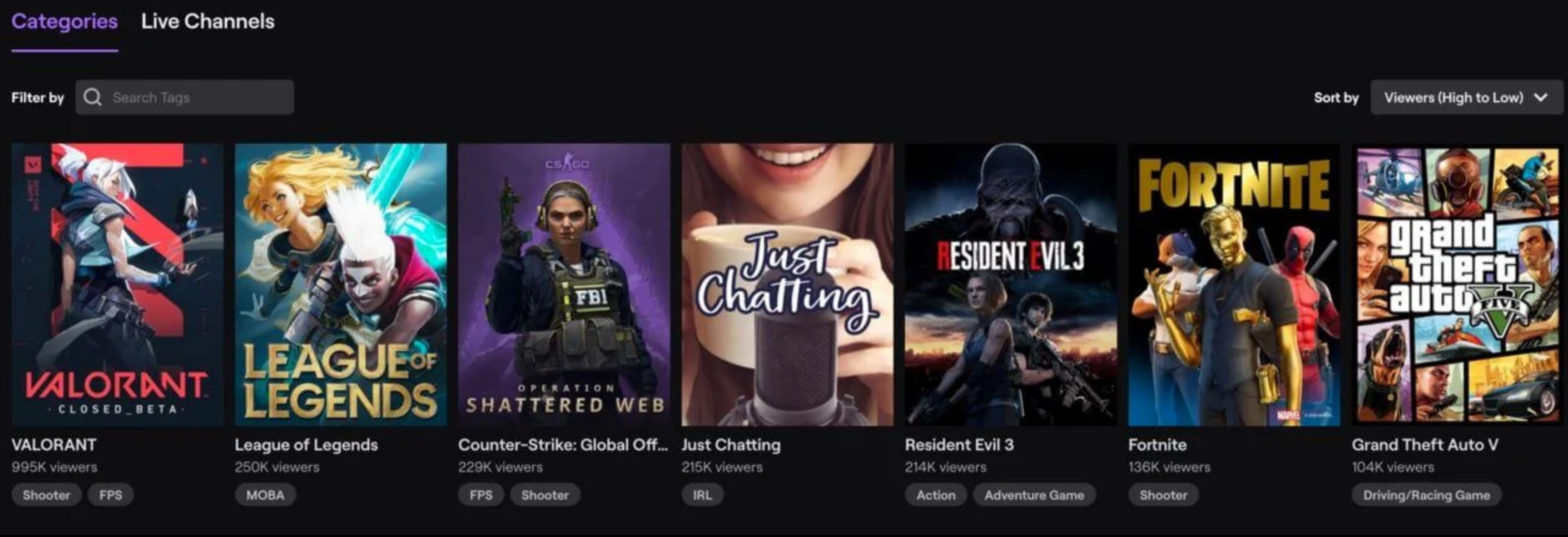Open the Grand Theft Auto V cover
The image size is (1568, 537).
click(1458, 284)
